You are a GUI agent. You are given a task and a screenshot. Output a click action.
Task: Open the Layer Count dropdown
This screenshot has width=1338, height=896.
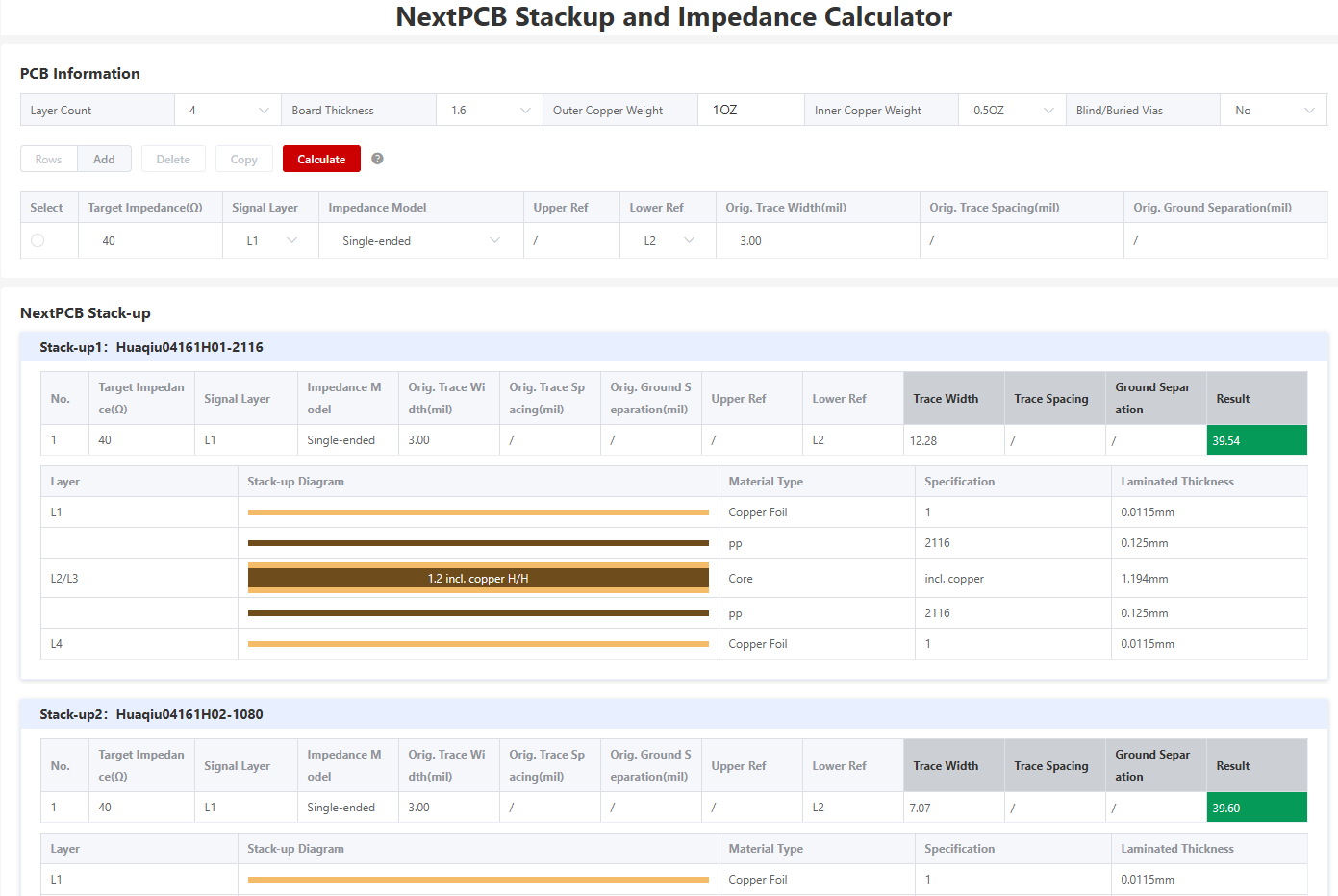point(227,111)
